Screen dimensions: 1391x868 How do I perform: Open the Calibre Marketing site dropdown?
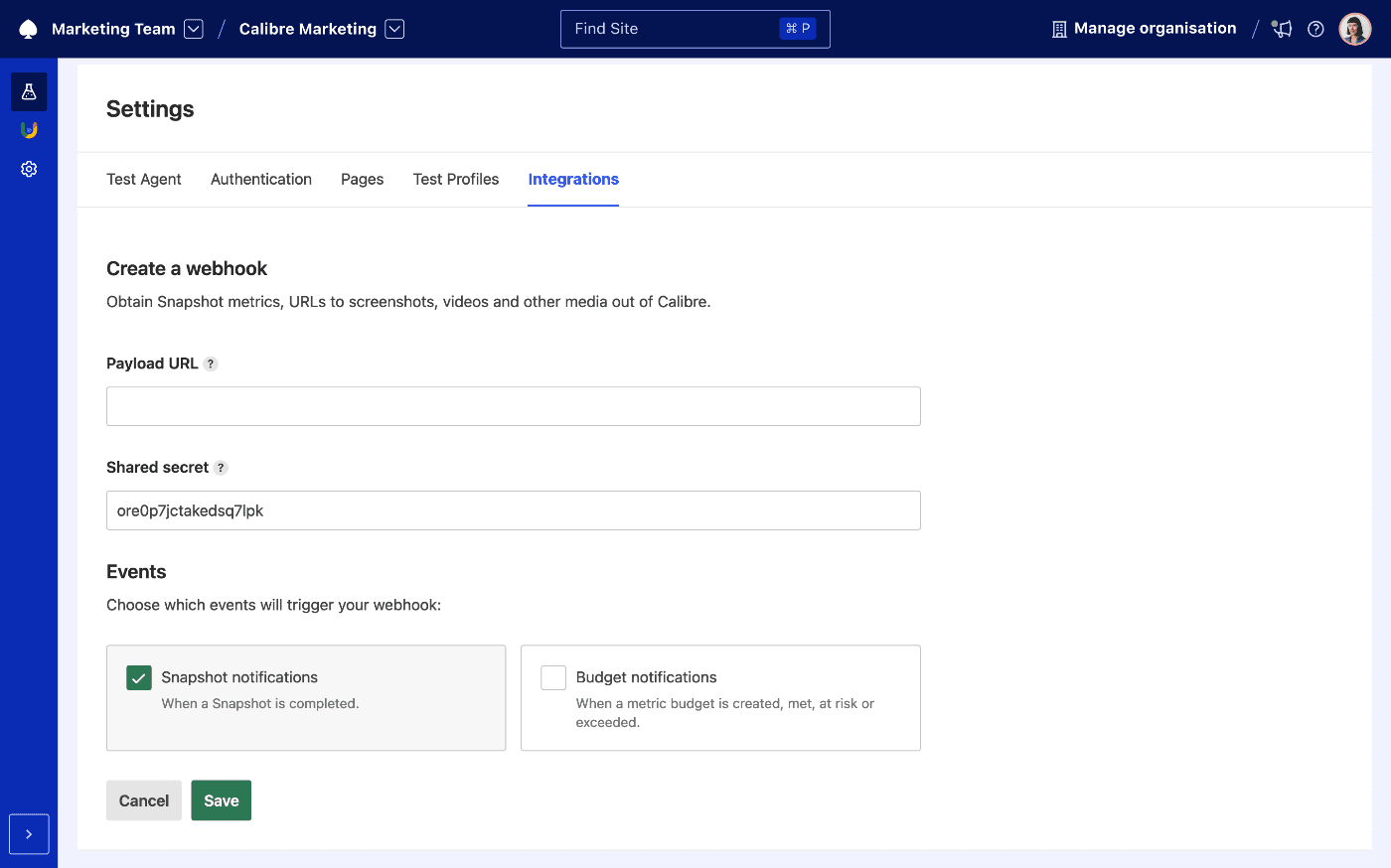pyautogui.click(x=394, y=29)
